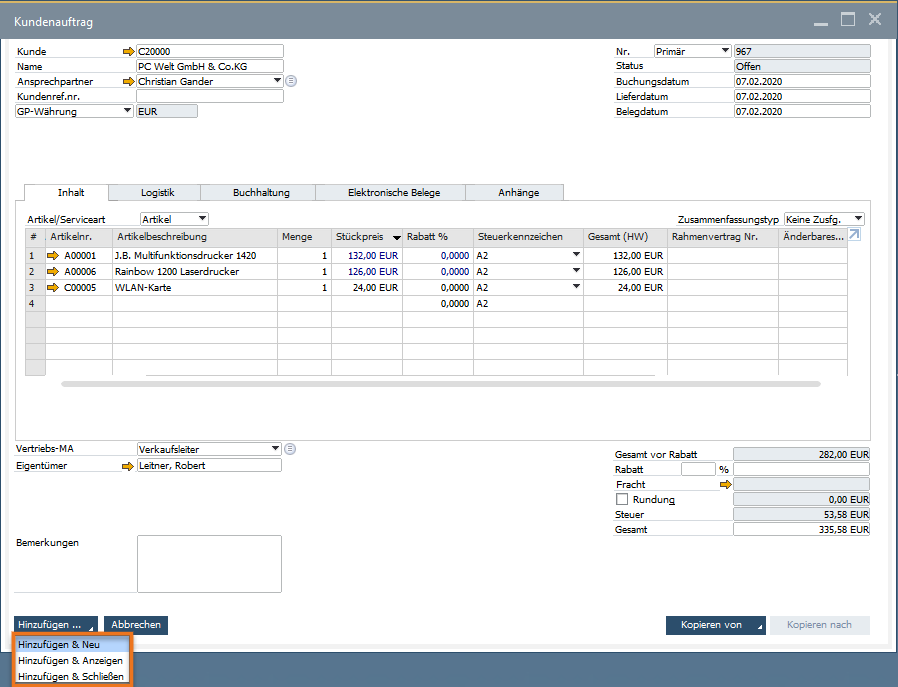Click the info icon beside Vertriebs-MA

pos(290,449)
